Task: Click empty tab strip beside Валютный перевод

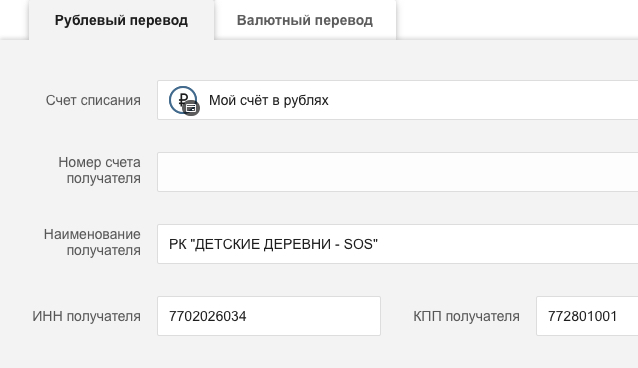Action: tap(517, 20)
